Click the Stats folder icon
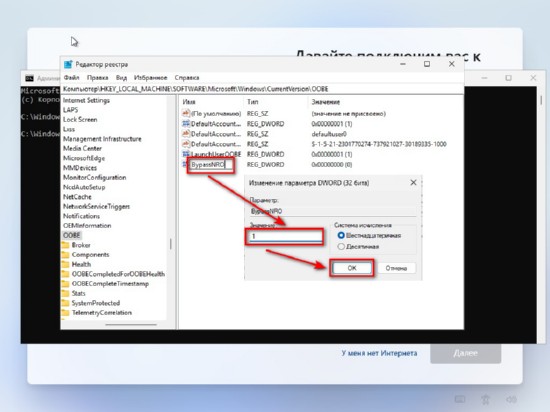The image size is (550, 412). point(66,293)
